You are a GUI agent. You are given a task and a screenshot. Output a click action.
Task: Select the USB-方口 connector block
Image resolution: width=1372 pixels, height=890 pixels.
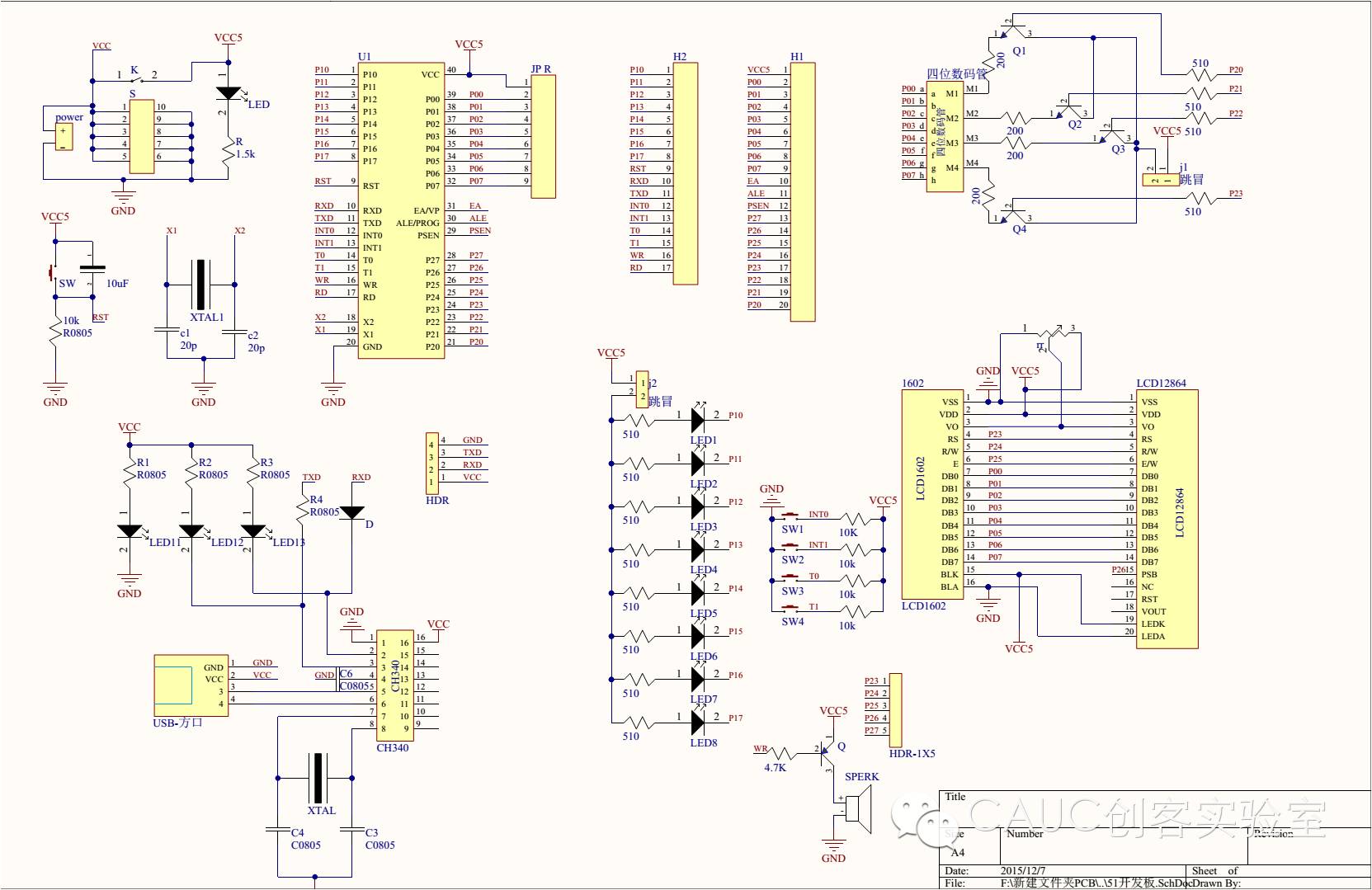click(x=191, y=686)
